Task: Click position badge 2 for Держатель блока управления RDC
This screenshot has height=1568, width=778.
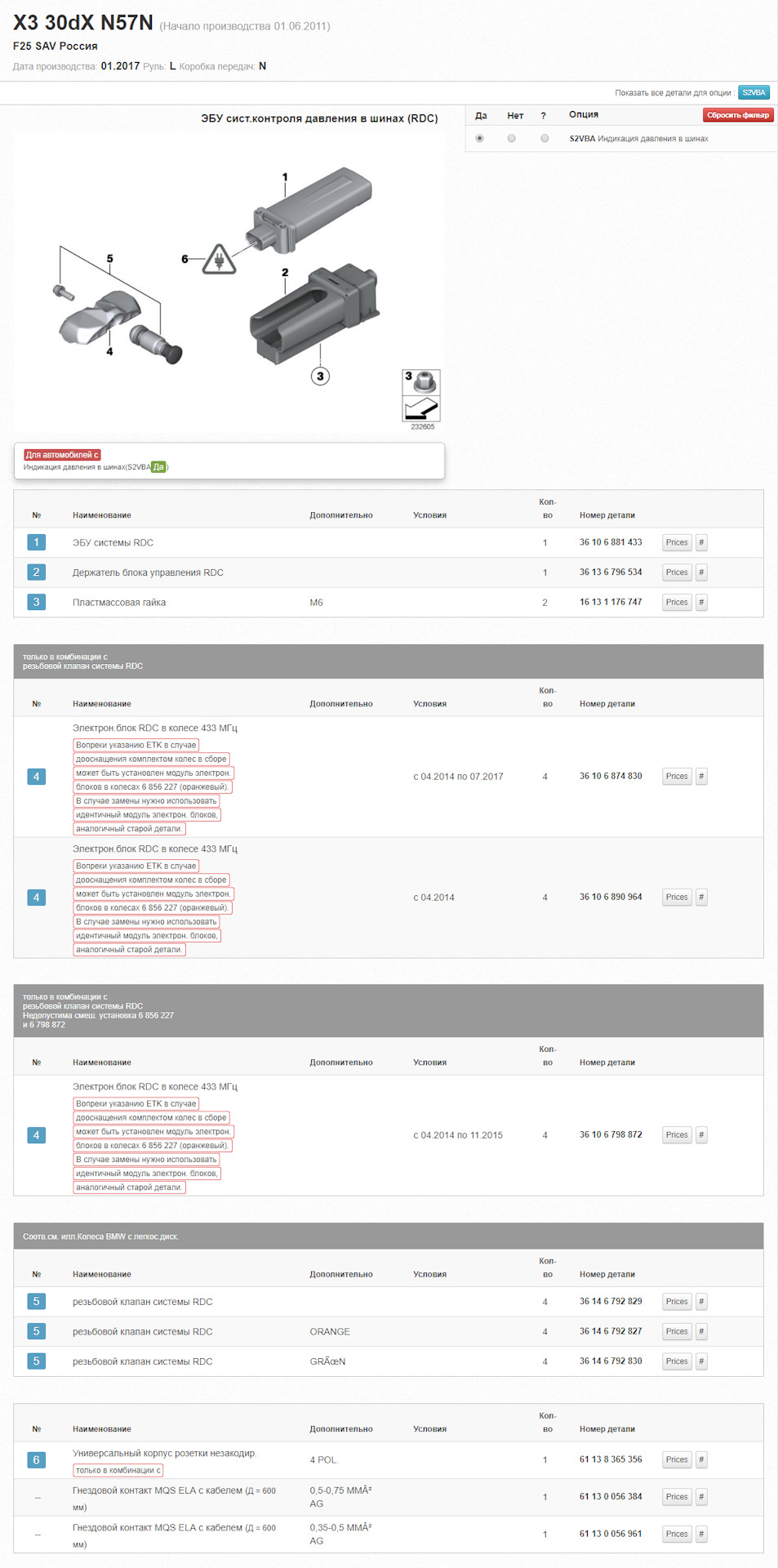Action: [36, 572]
